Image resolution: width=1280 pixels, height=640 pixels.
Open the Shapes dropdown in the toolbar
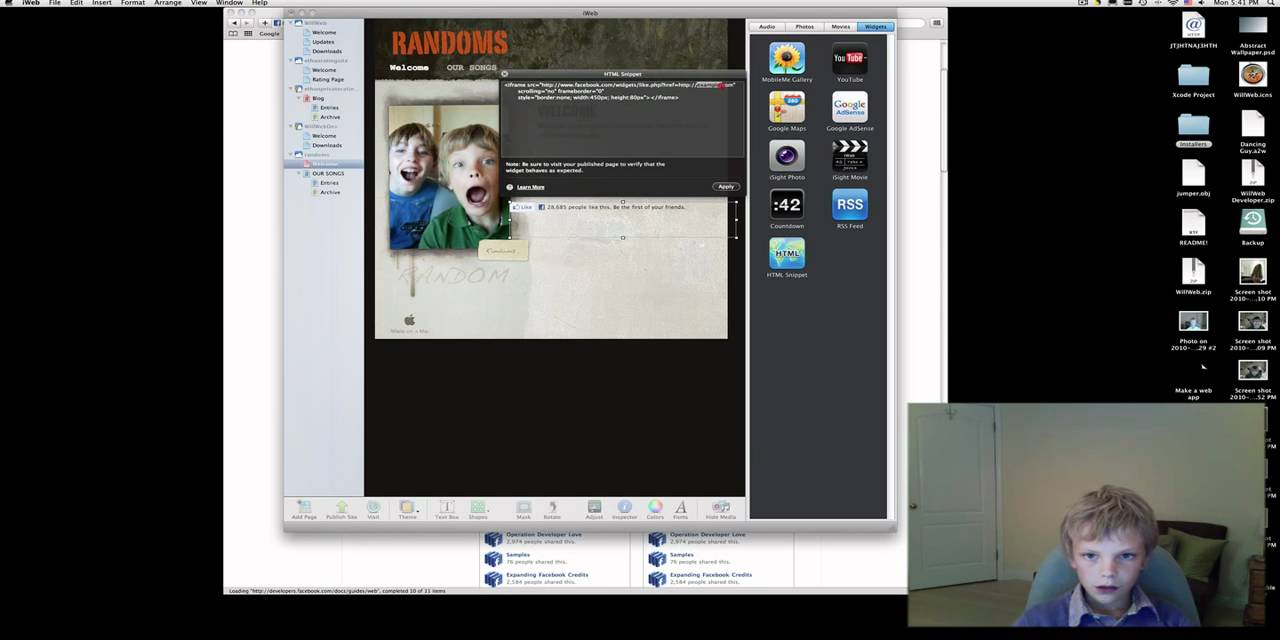click(478, 509)
